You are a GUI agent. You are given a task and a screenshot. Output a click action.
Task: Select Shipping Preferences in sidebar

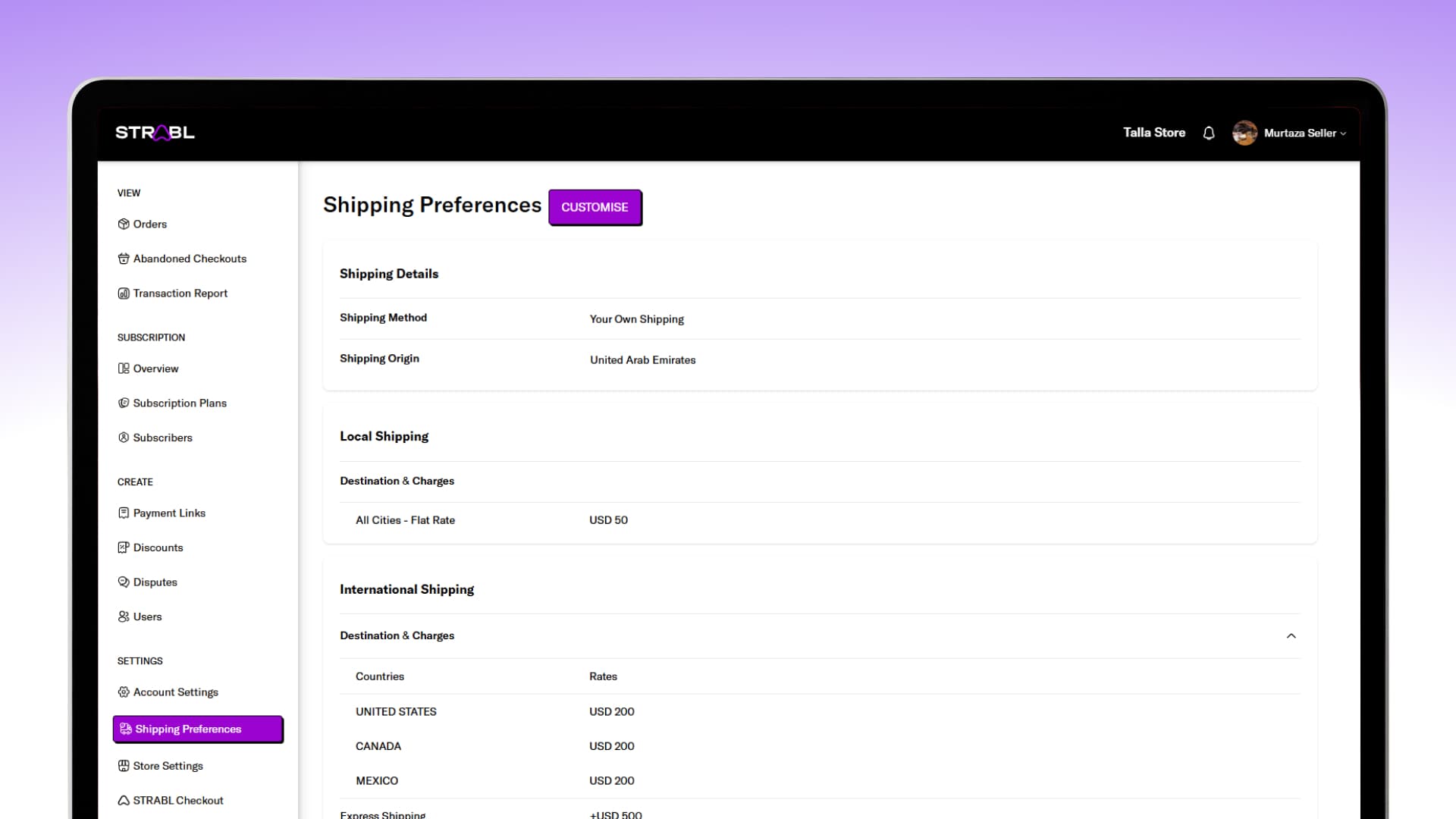pyautogui.click(x=188, y=730)
